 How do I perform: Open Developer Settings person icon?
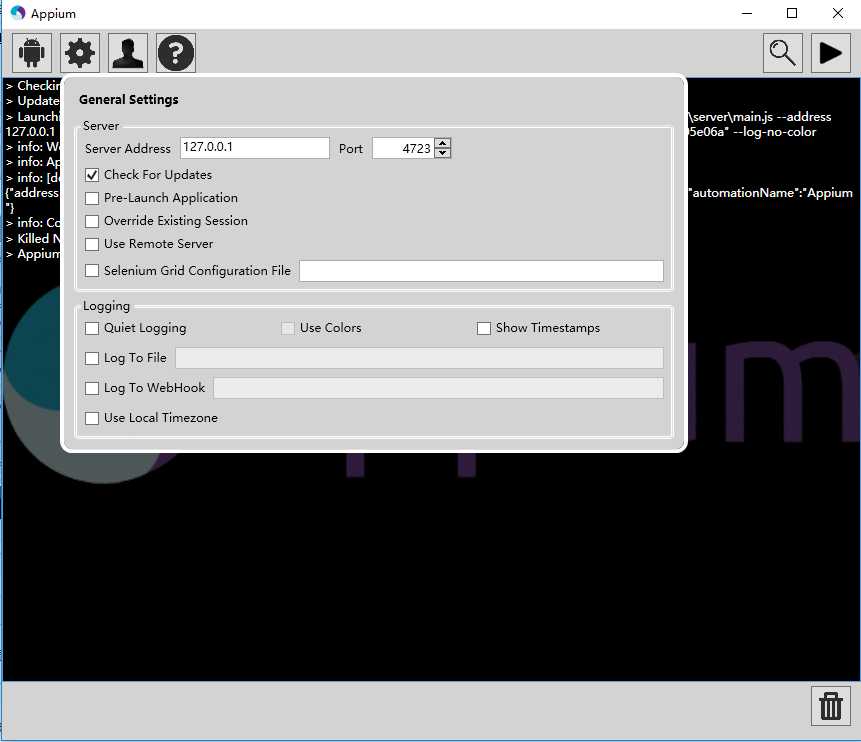(x=127, y=53)
